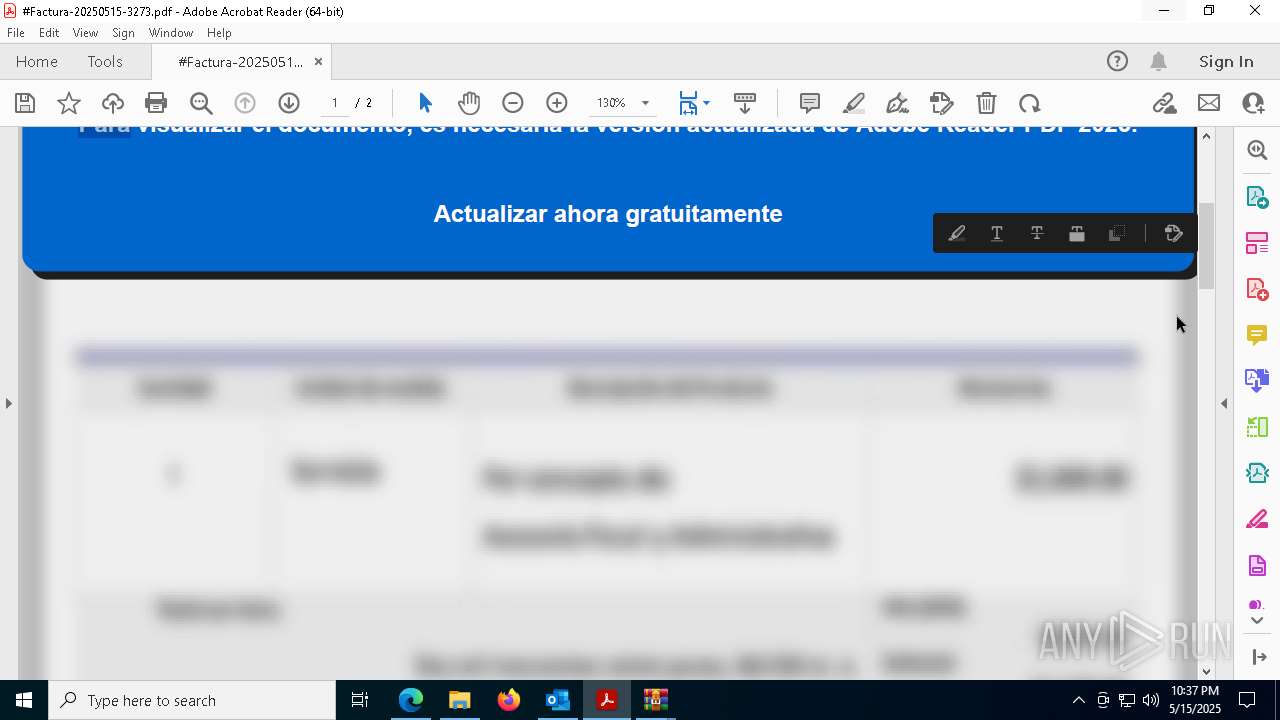Screen dimensions: 1280x720
Task: Open the Fill & Sign tool in right pane
Action: [1257, 520]
